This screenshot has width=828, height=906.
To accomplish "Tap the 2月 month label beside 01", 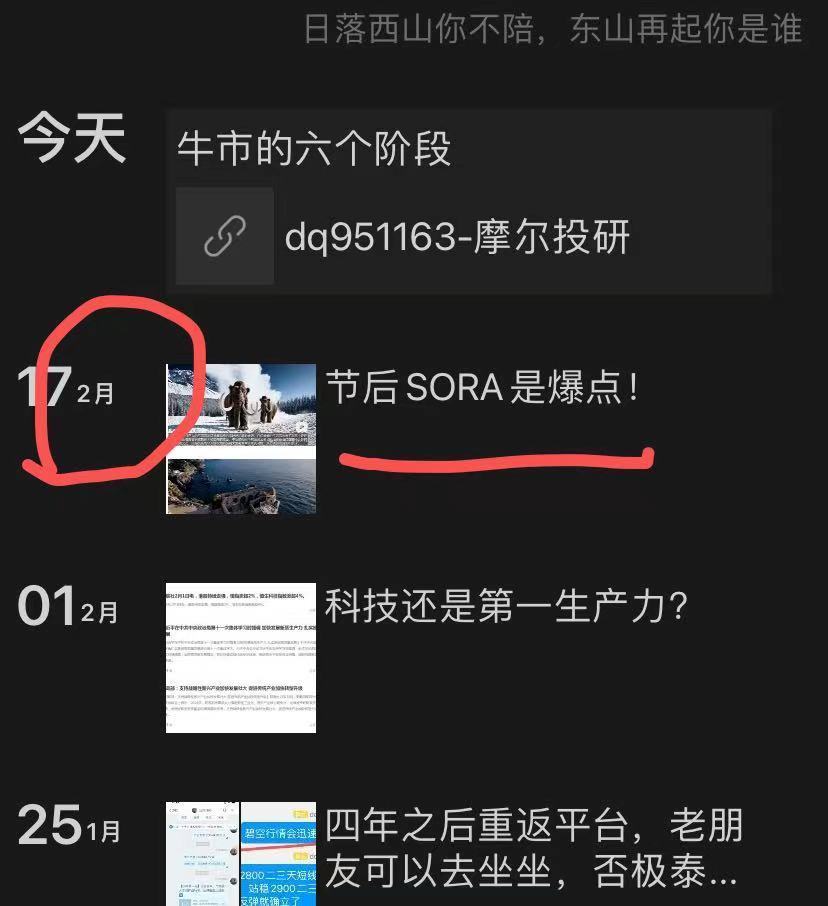I will (99, 612).
